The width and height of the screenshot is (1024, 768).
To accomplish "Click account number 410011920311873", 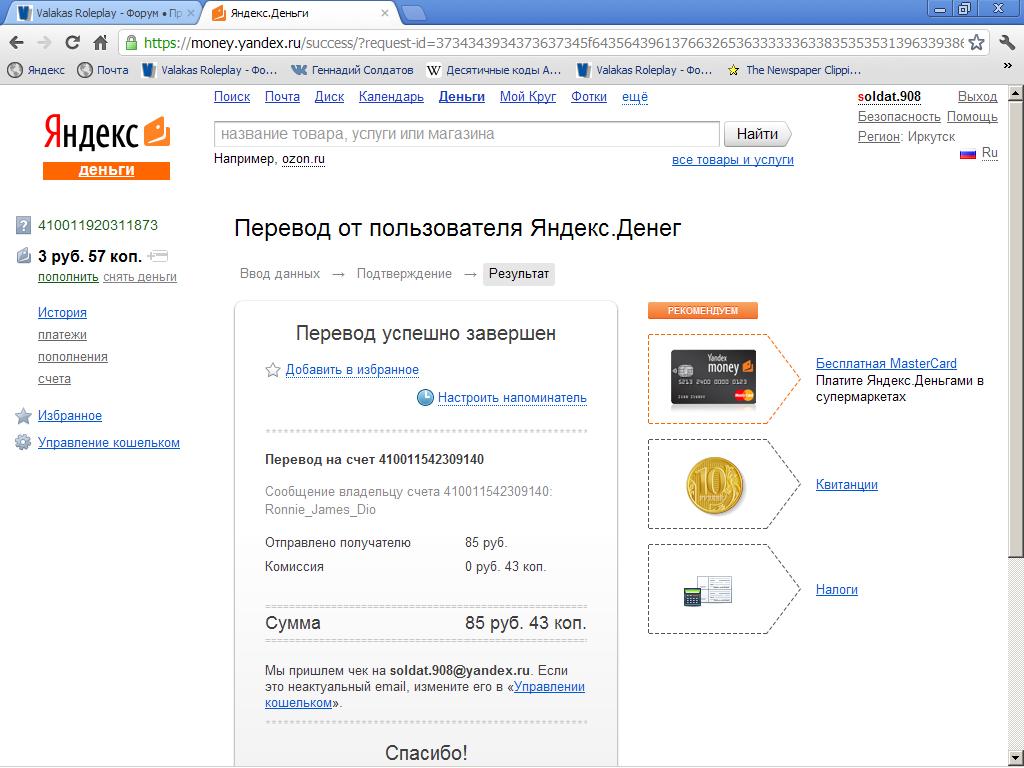I will click(x=98, y=225).
